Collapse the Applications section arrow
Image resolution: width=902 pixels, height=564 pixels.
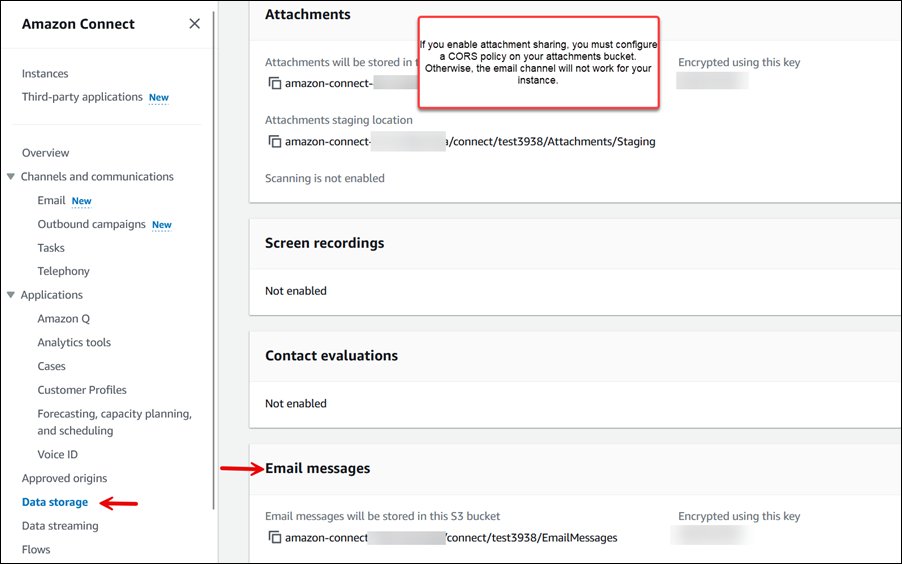(11, 295)
